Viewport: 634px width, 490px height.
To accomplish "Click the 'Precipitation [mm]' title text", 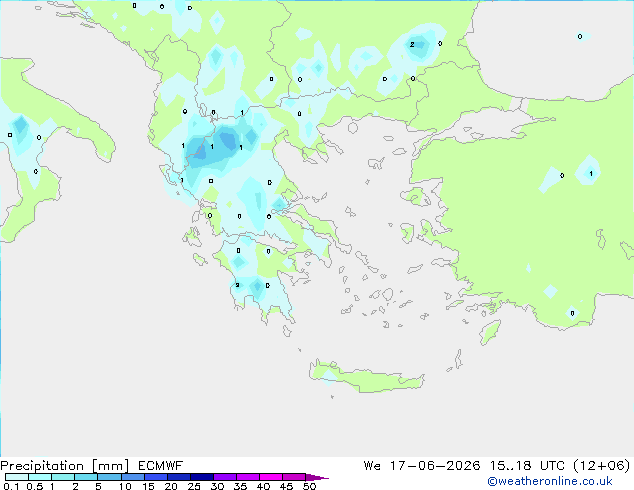I will coord(64,466).
